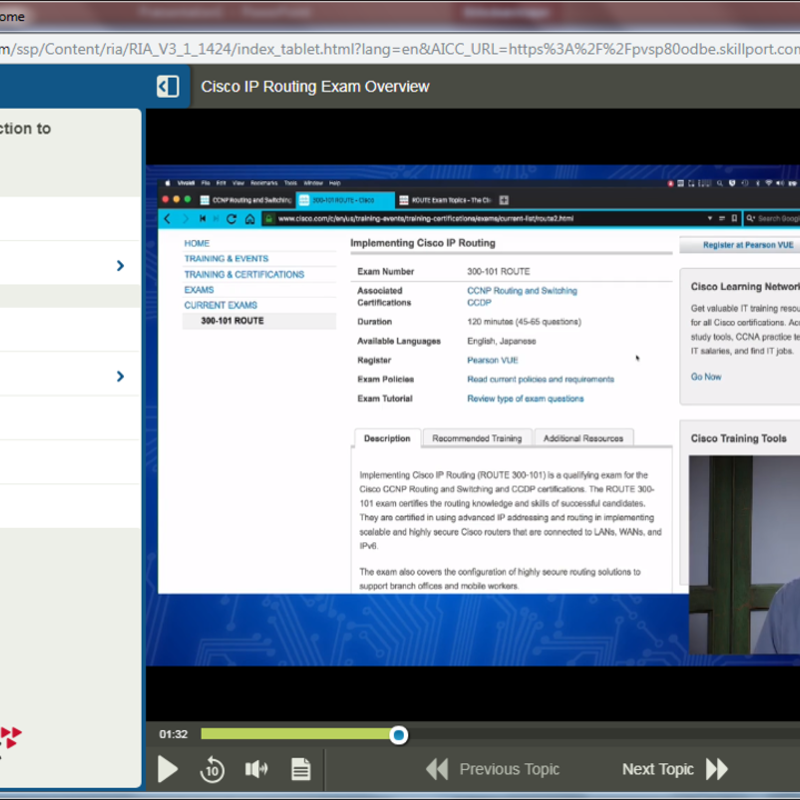Click the video progress slider handle

tap(398, 735)
